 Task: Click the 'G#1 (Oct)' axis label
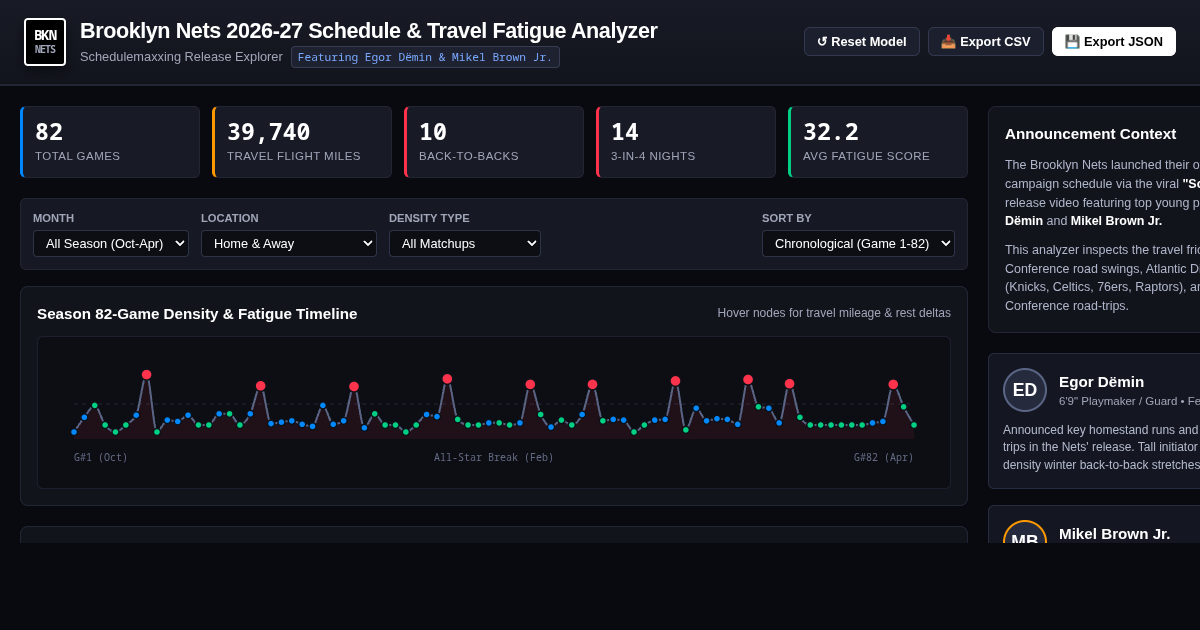[x=101, y=458]
